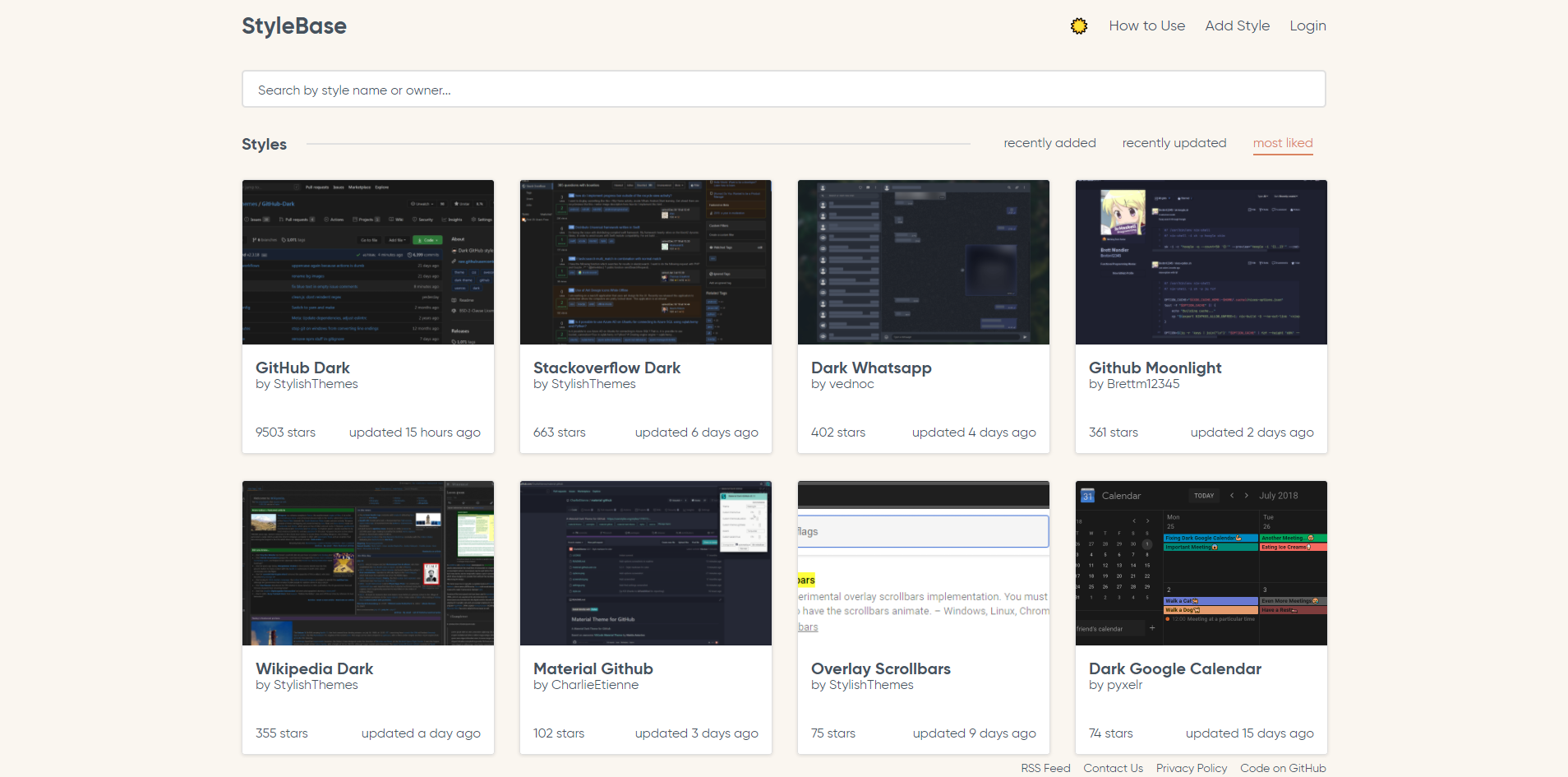The height and width of the screenshot is (777, 1568).
Task: Focus the style name search field
Action: (783, 89)
